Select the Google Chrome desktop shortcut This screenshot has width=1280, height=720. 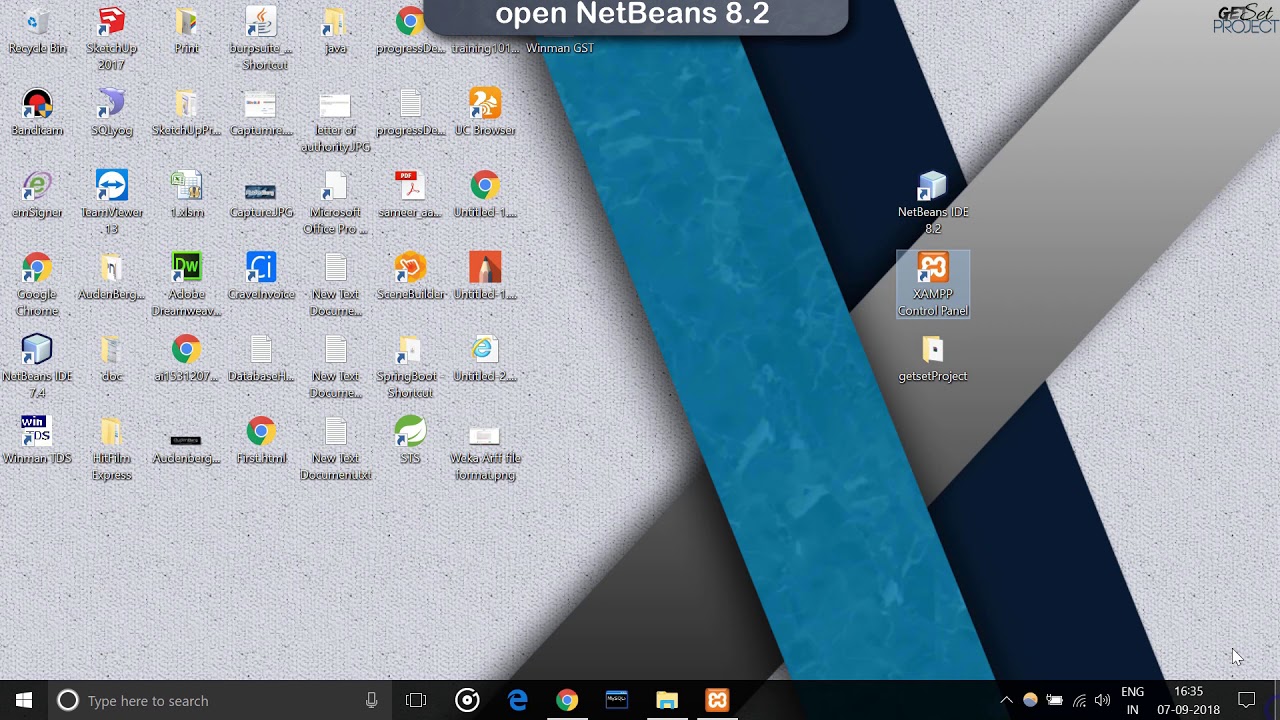pyautogui.click(x=37, y=285)
